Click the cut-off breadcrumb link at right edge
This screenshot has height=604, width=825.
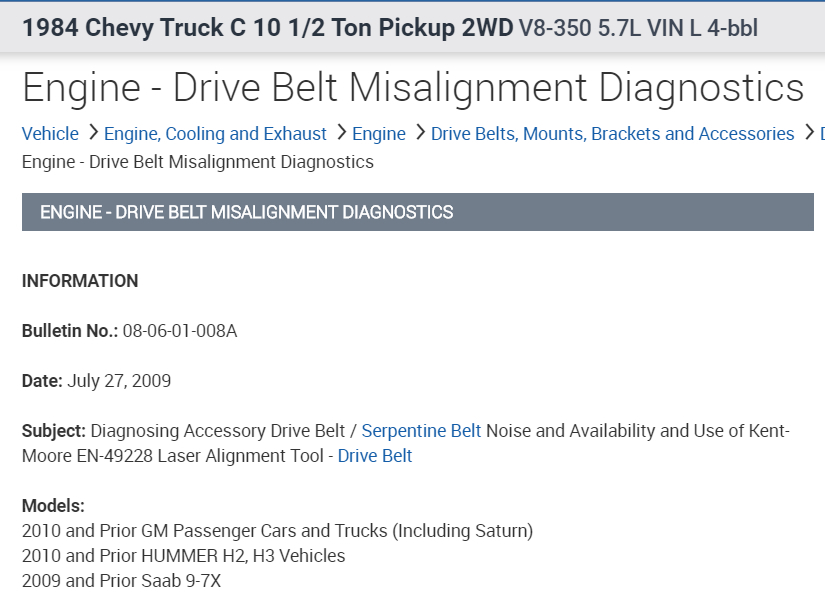821,134
